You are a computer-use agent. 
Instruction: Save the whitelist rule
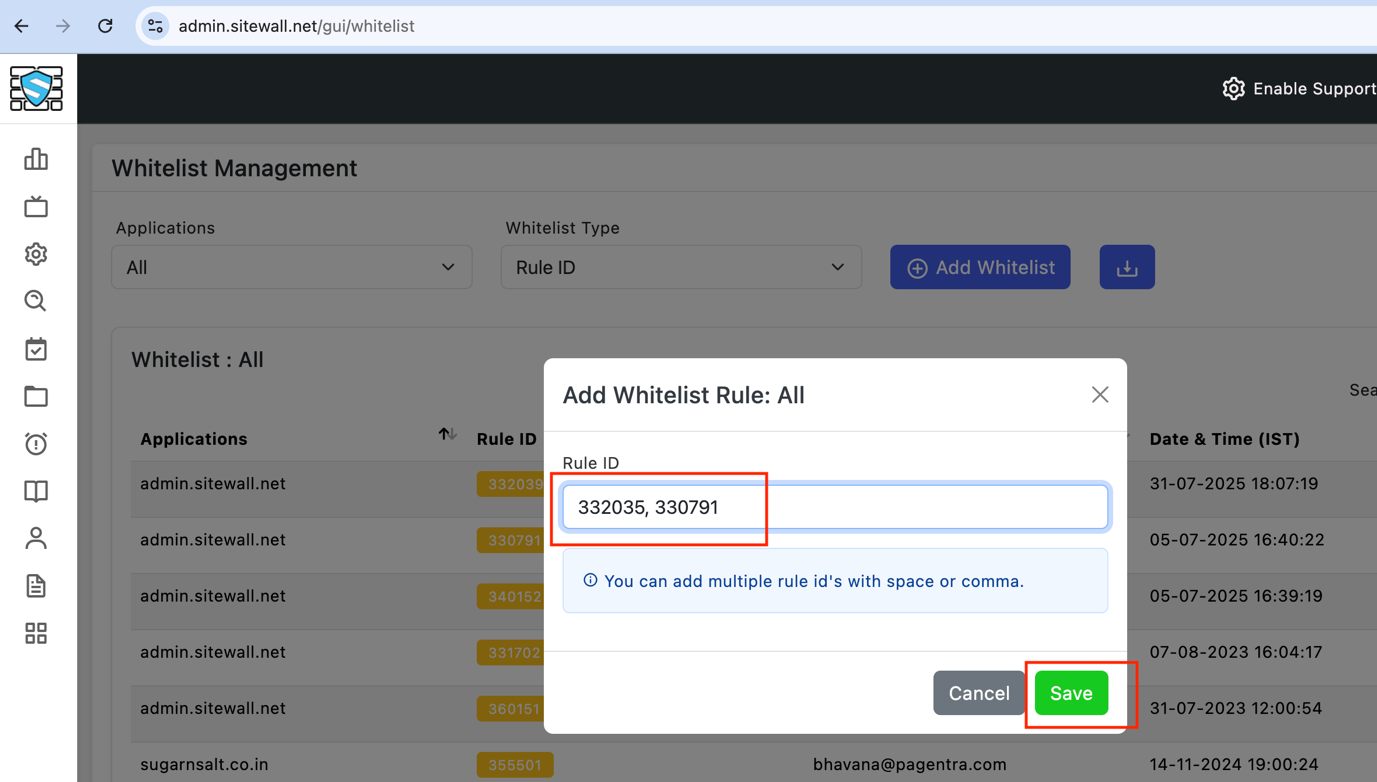click(x=1071, y=693)
